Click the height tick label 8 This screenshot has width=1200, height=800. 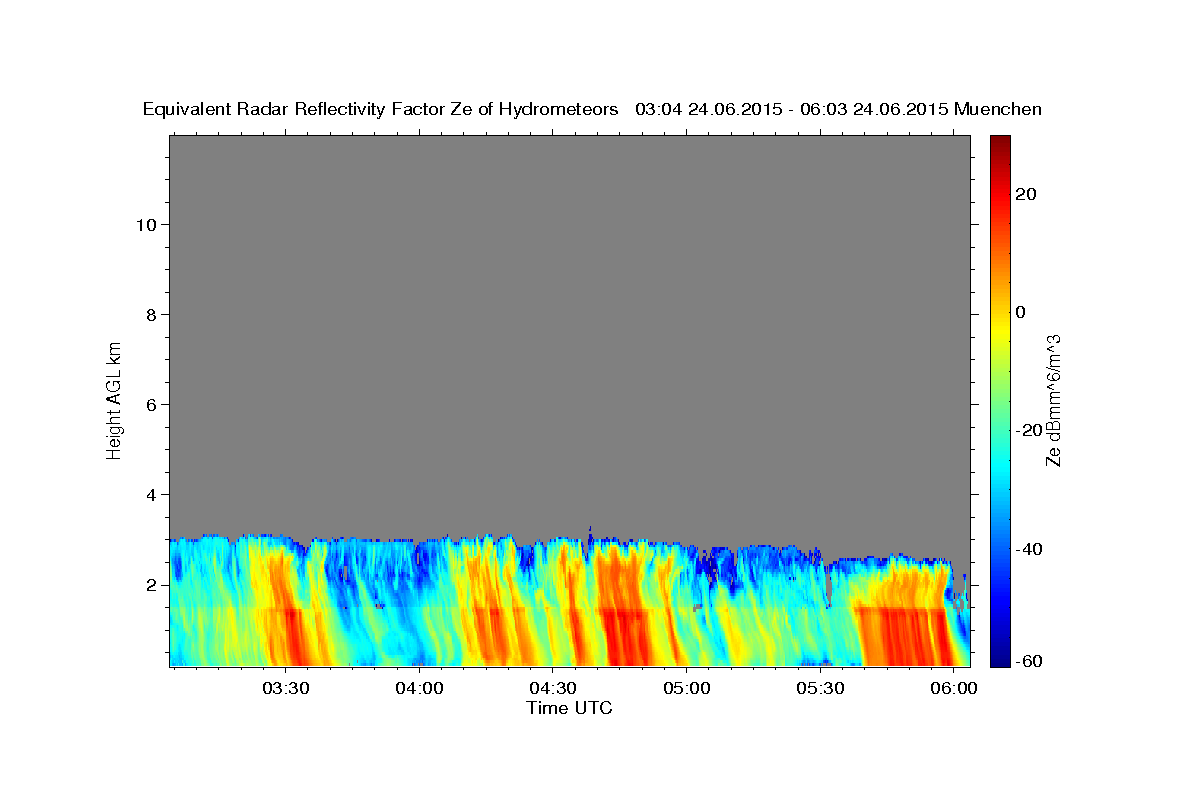coord(152,314)
